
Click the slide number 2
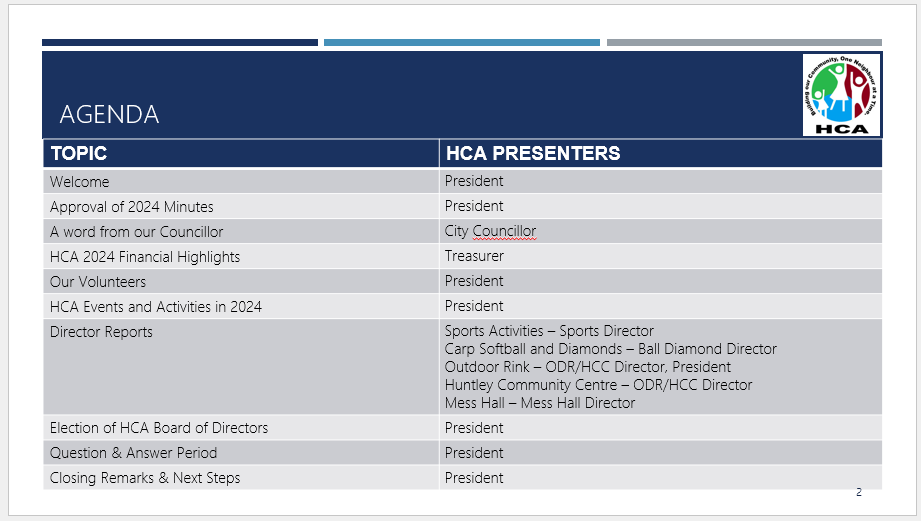859,492
